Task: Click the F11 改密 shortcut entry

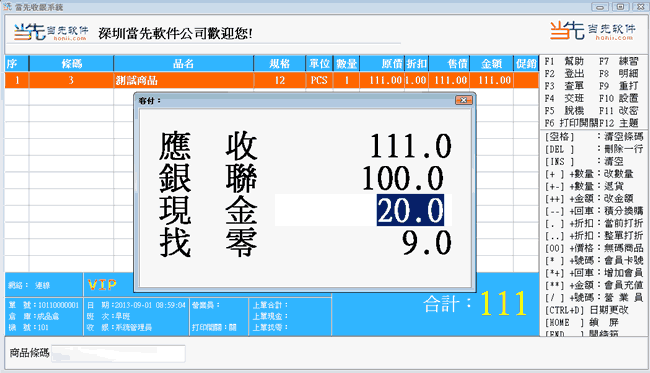Action: point(619,111)
